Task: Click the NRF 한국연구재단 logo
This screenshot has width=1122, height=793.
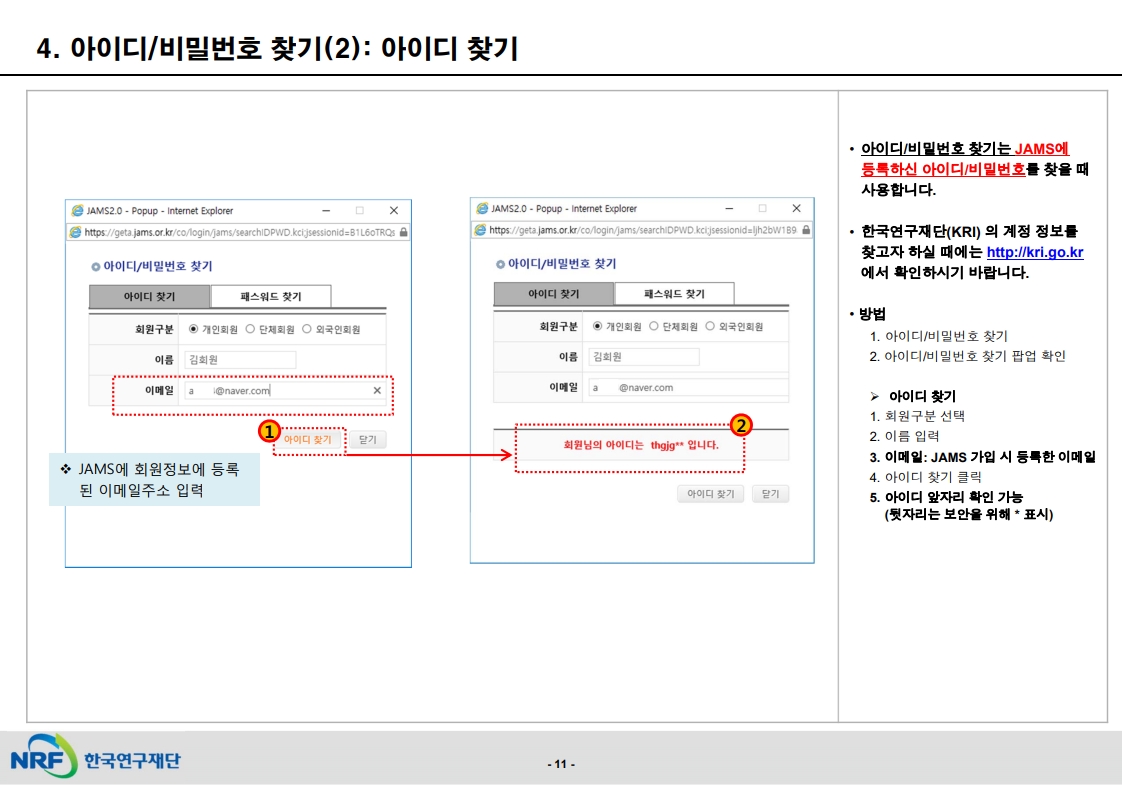Action: coord(95,756)
